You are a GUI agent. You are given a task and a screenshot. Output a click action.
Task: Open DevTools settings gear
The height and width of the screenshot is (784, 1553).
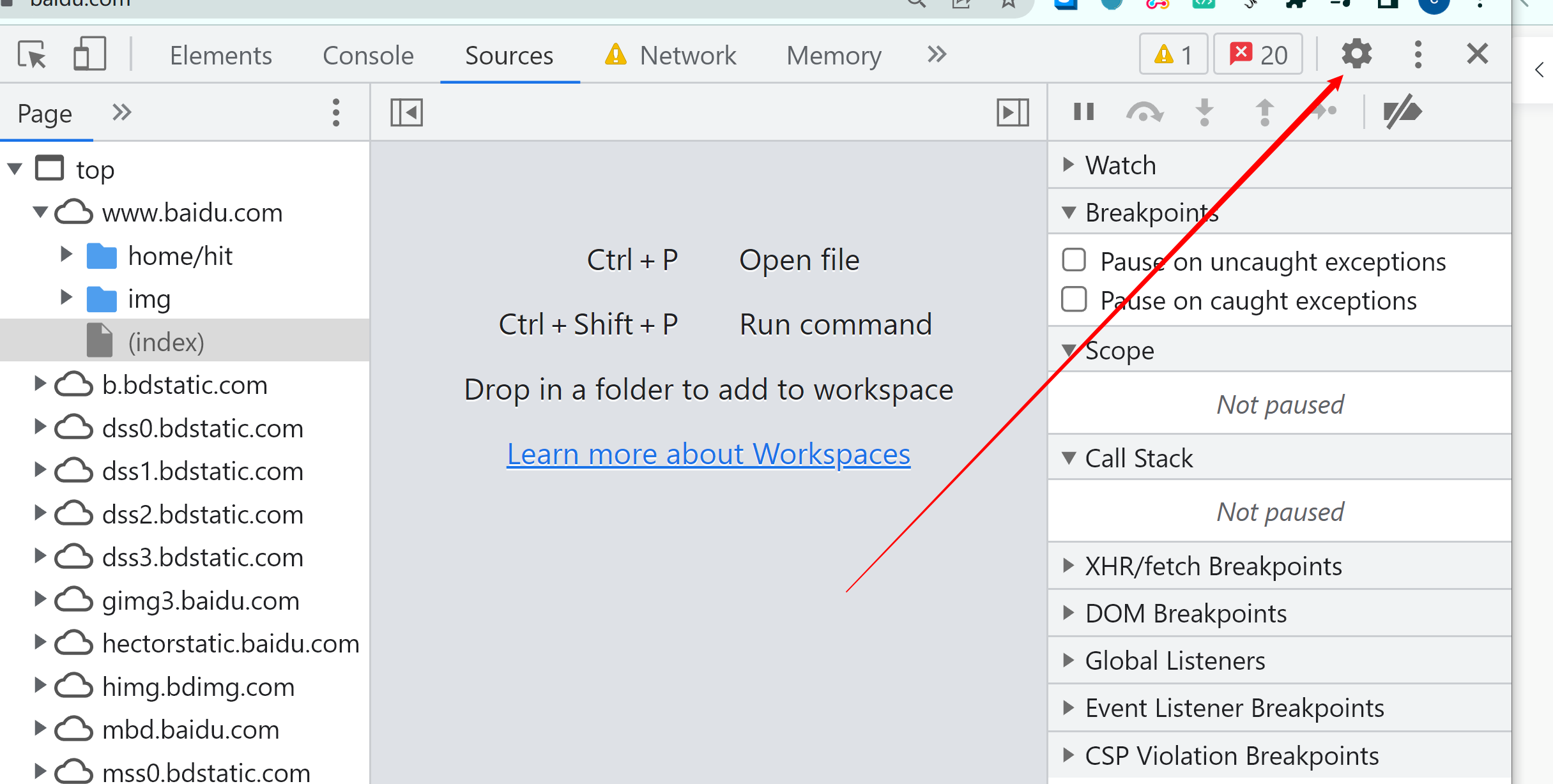point(1356,54)
